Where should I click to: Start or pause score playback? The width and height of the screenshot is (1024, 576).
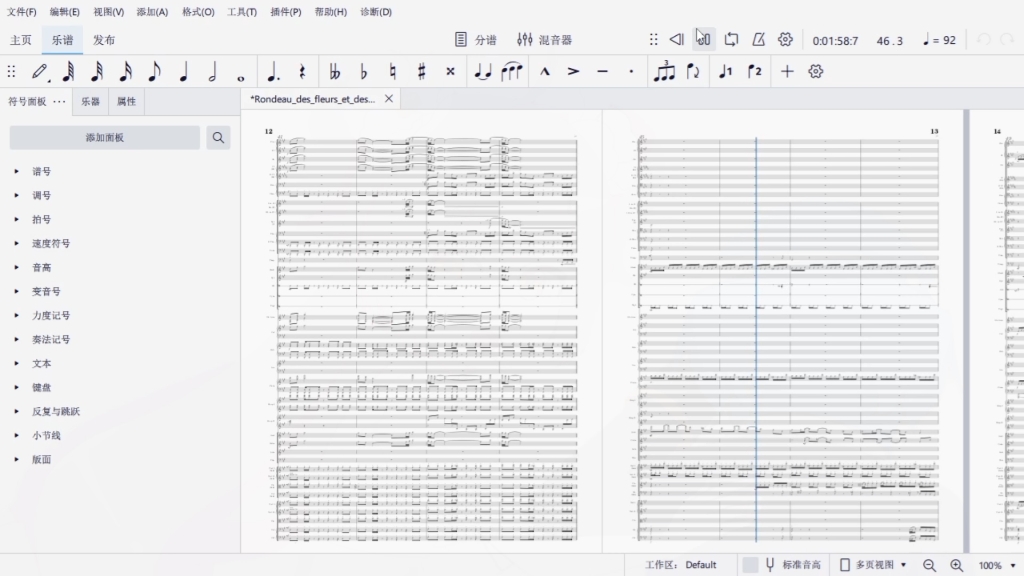(x=703, y=40)
